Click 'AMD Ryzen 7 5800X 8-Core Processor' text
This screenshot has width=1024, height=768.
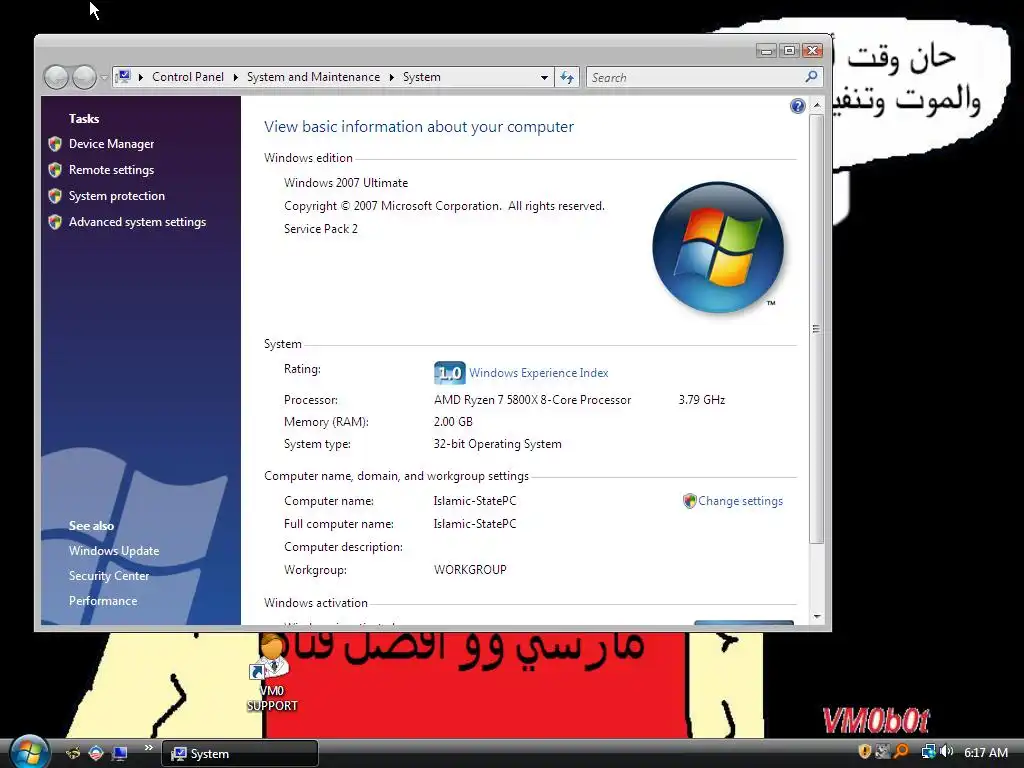pyautogui.click(x=532, y=400)
